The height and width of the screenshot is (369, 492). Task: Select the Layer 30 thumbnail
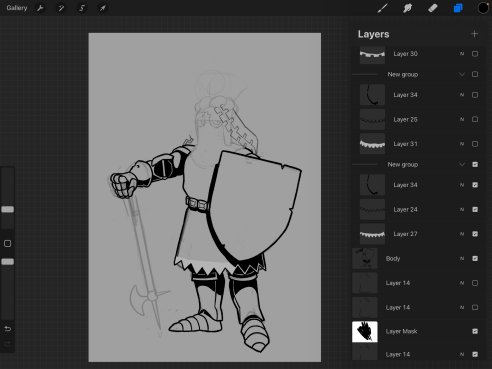(x=372, y=55)
